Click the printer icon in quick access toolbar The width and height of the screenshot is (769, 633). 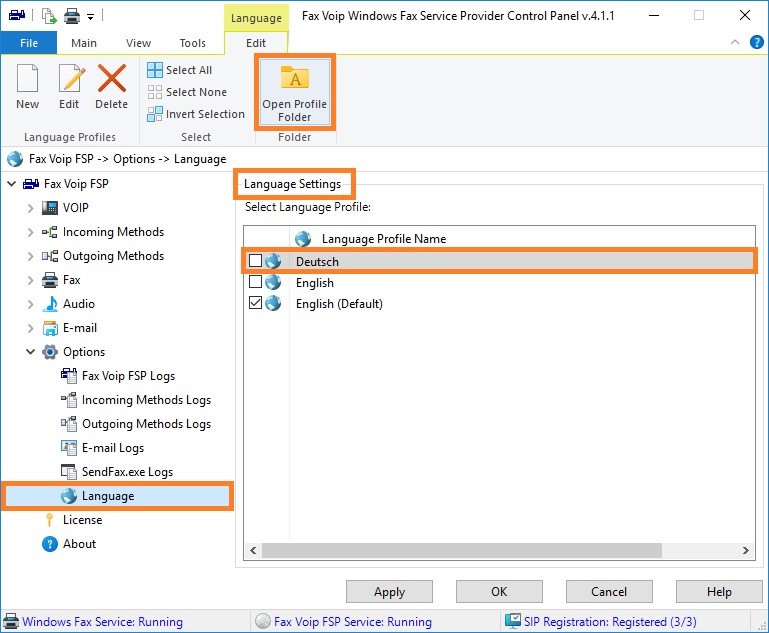72,16
